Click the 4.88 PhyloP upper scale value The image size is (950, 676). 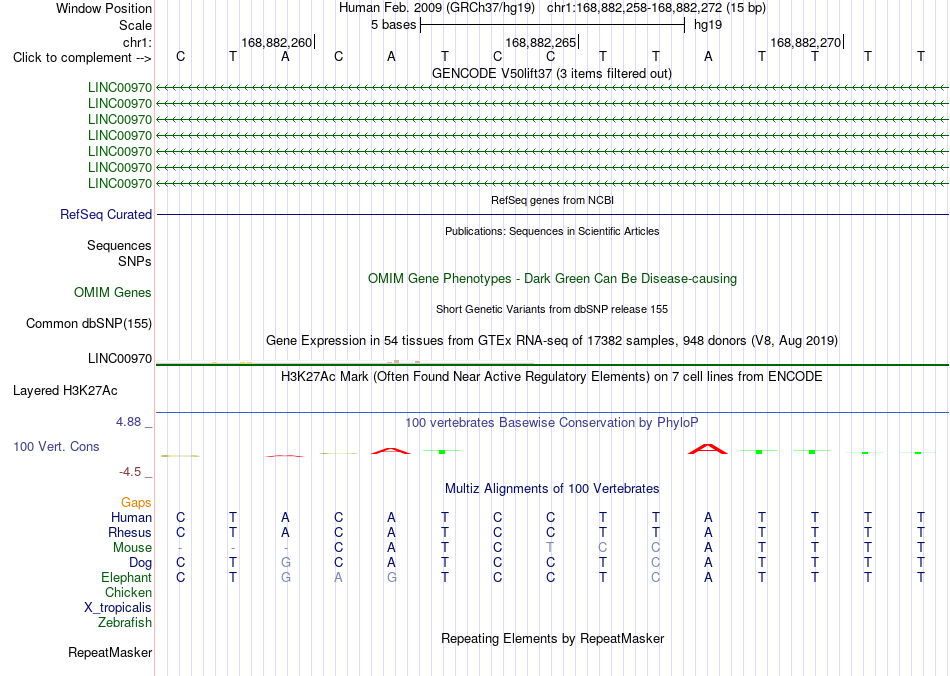[x=128, y=422]
